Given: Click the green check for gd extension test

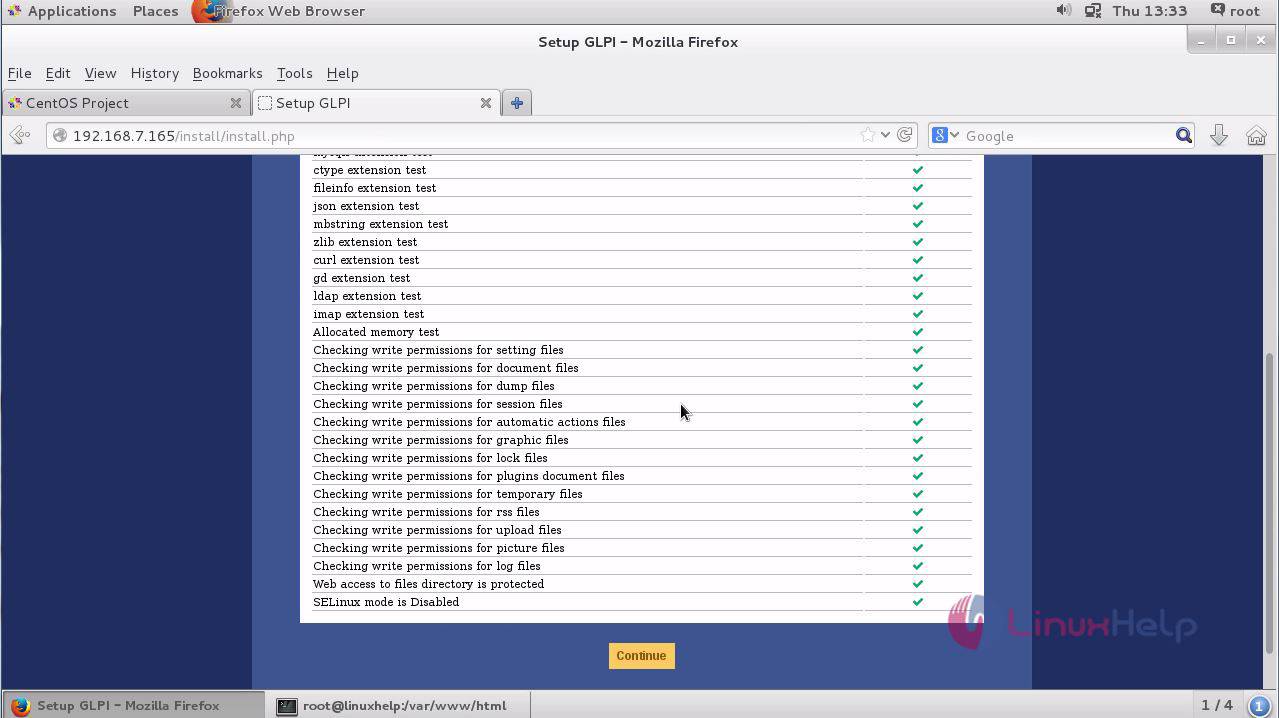Looking at the screenshot, I should coord(917,278).
